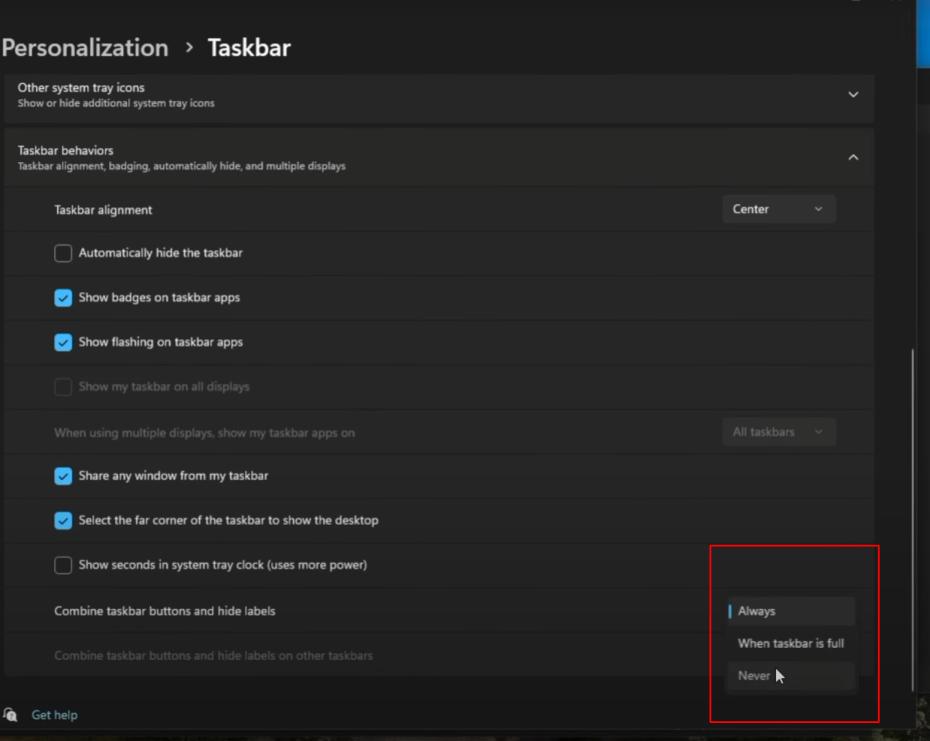Viewport: 930px width, 741px height.
Task: Open the Get help link
Action: coord(54,715)
